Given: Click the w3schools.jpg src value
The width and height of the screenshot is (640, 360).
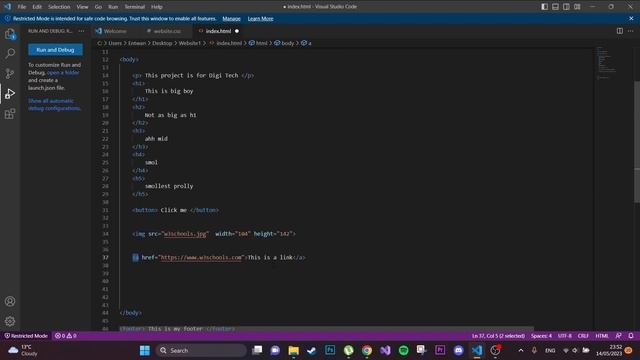Looking at the screenshot, I should tap(185, 234).
